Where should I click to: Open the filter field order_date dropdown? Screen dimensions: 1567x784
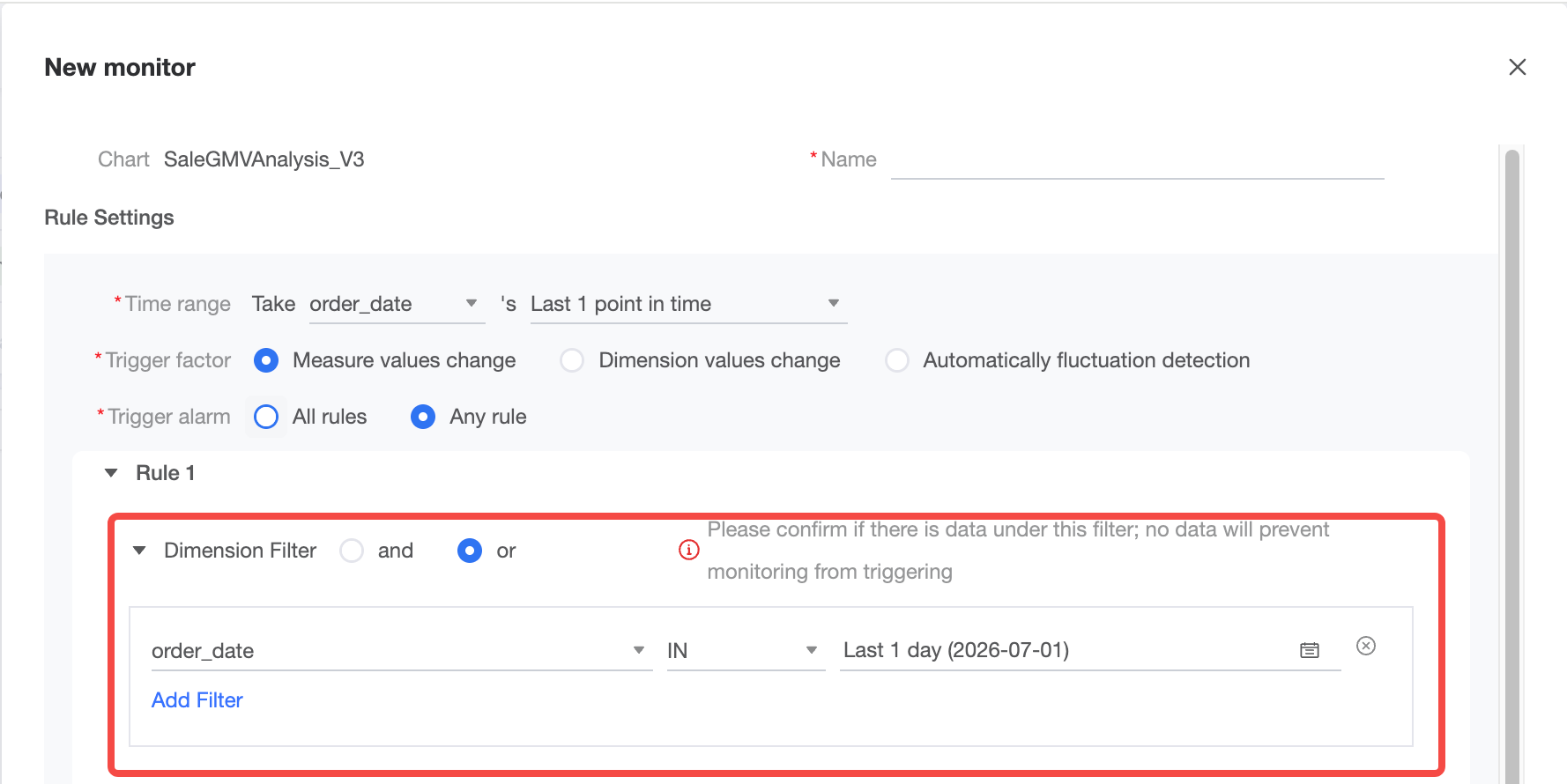coord(402,651)
